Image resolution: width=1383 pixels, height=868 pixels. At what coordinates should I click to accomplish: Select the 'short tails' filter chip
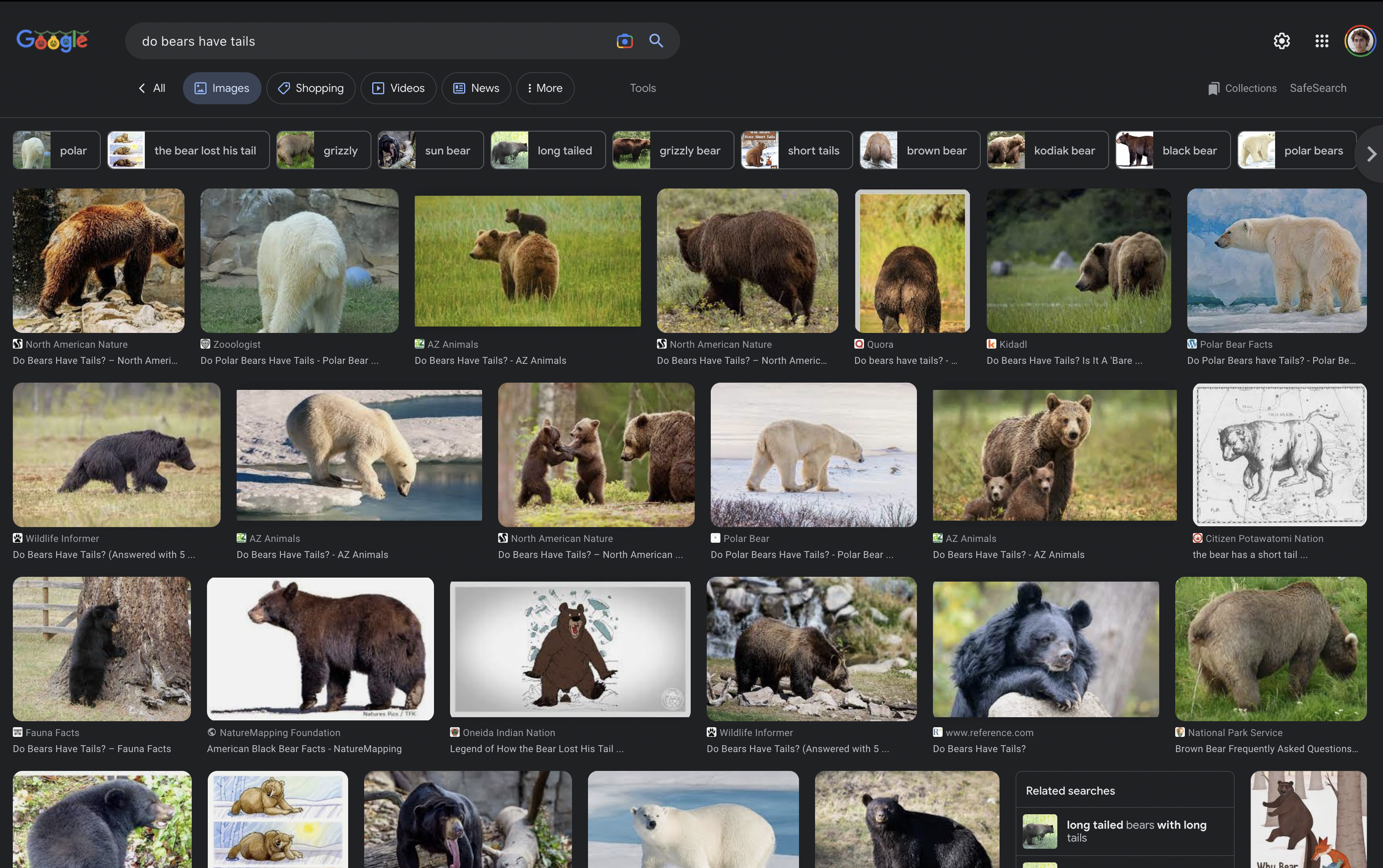click(796, 150)
